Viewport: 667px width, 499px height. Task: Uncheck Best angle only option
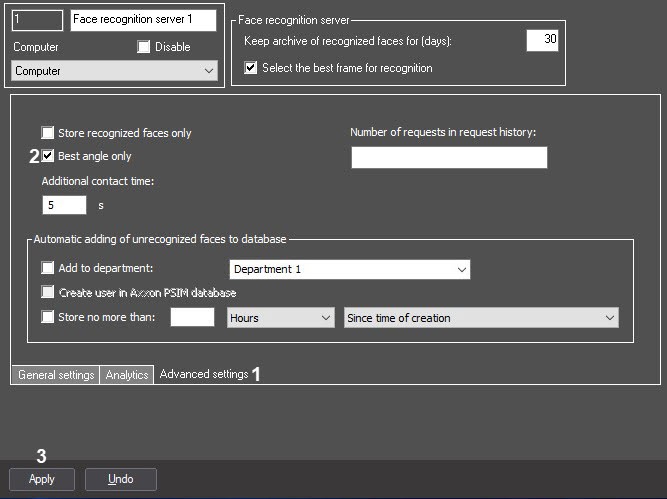pyautogui.click(x=48, y=156)
